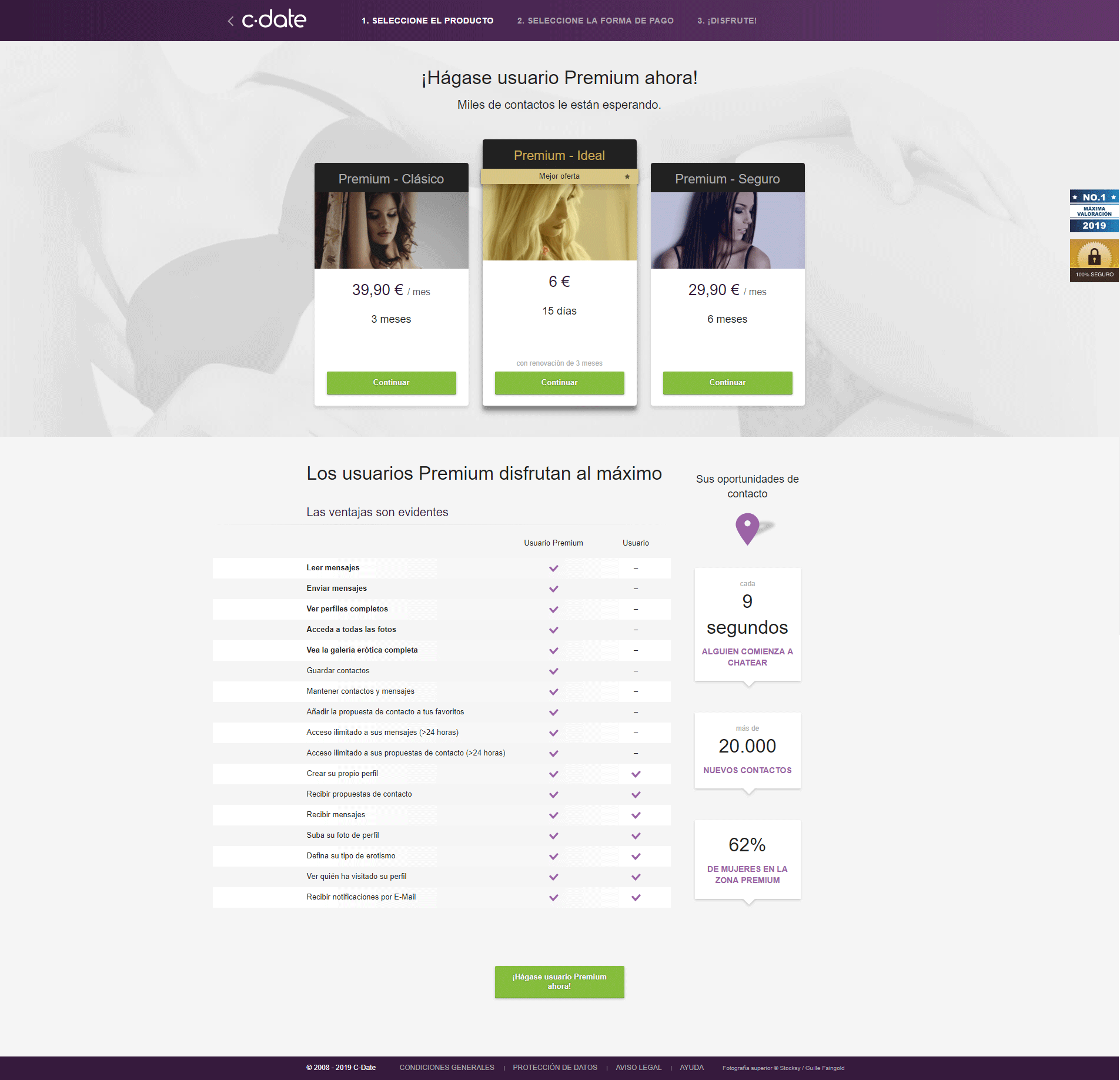
Task: Click the 15 días duration text
Action: coord(559,311)
